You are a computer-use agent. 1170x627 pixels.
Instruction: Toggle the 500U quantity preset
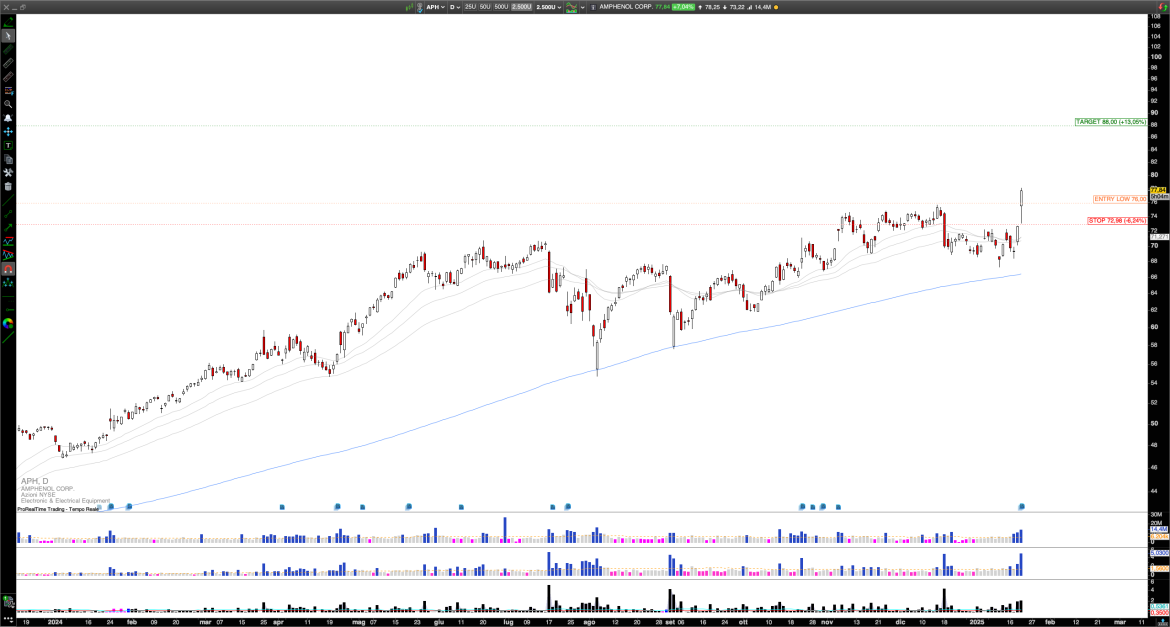501,8
